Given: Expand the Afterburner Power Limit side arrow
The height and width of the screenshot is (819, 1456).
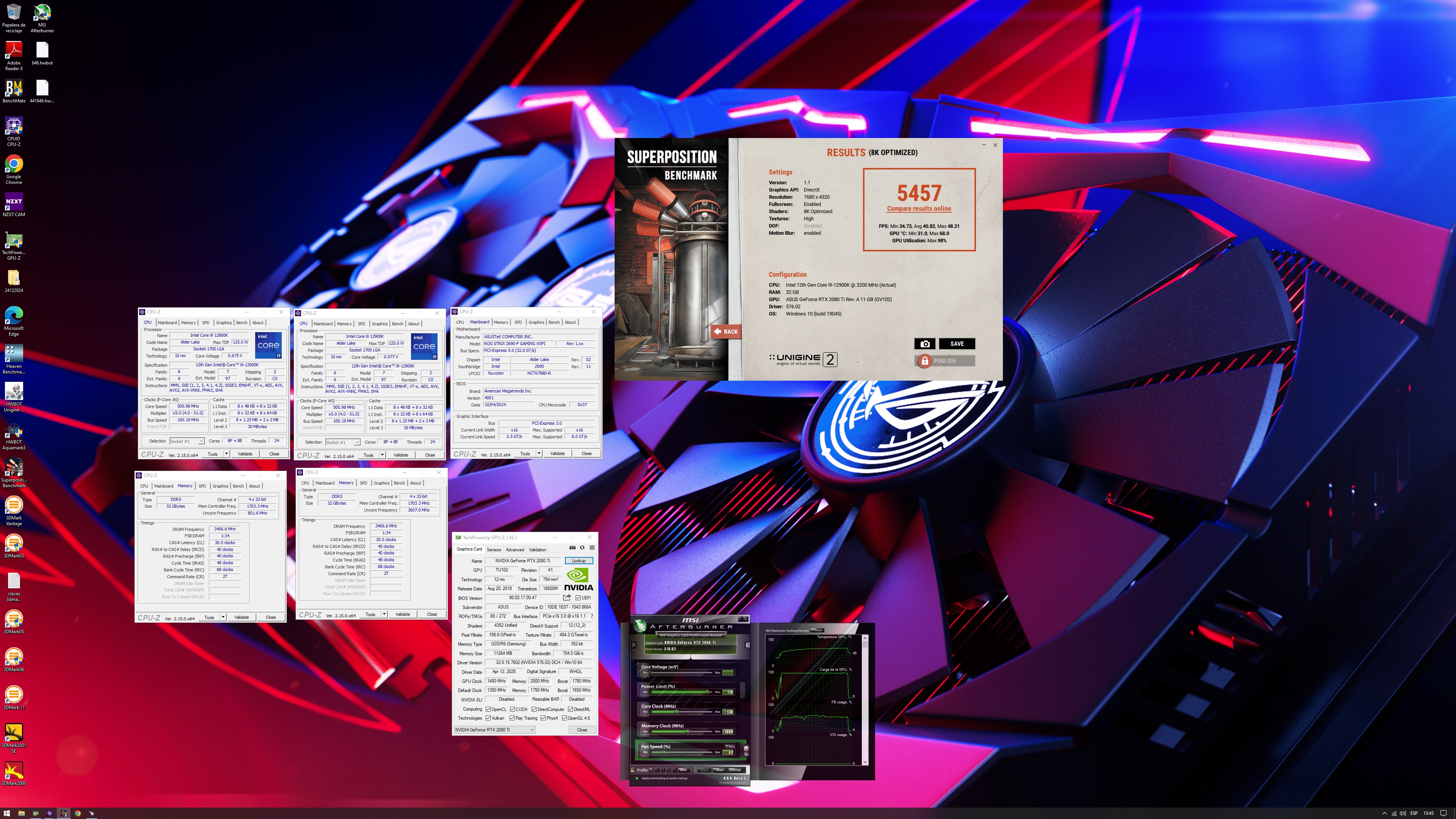Looking at the screenshot, I should (x=742, y=691).
